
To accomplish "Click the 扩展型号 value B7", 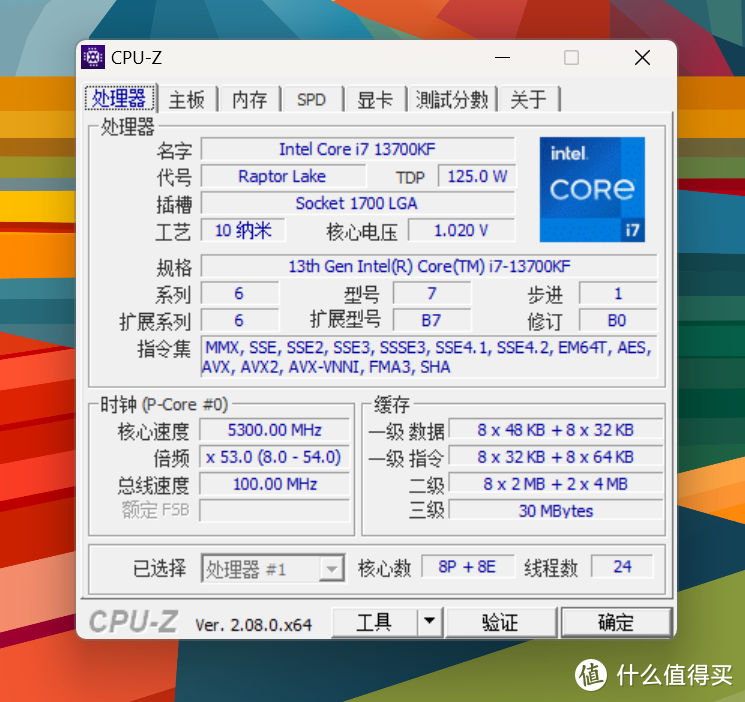I will click(x=432, y=320).
